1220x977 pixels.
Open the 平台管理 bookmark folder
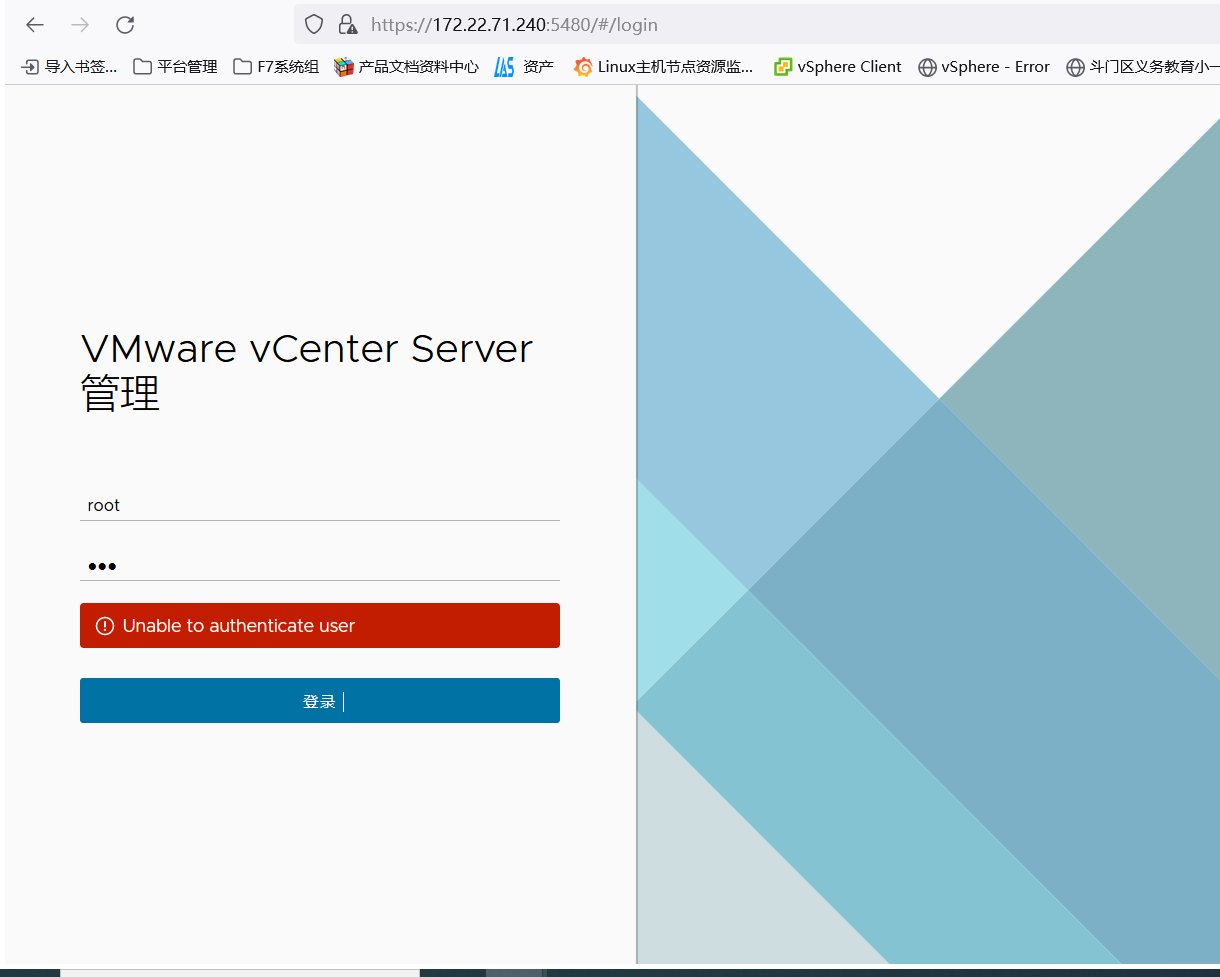pyautogui.click(x=175, y=67)
